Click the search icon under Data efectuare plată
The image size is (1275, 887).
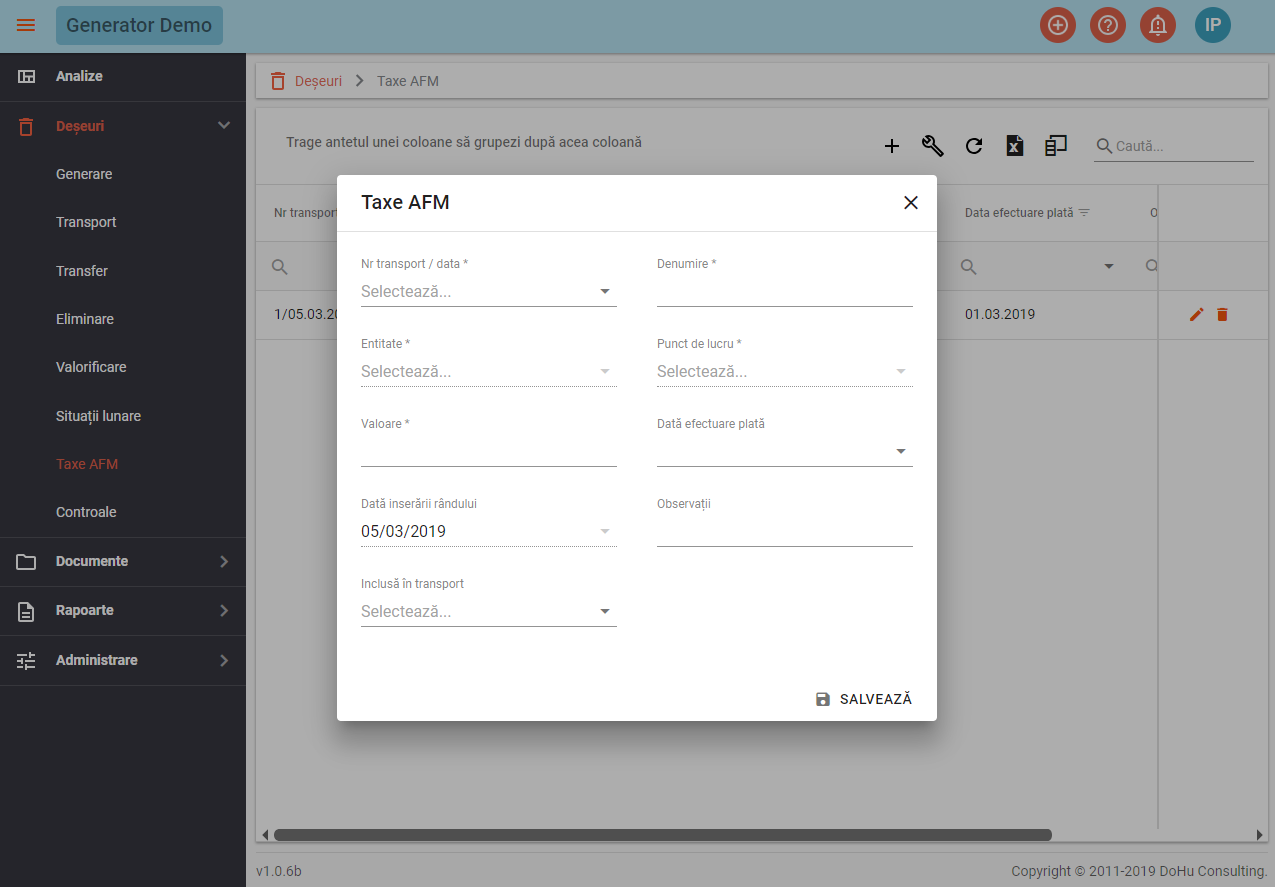(968, 266)
